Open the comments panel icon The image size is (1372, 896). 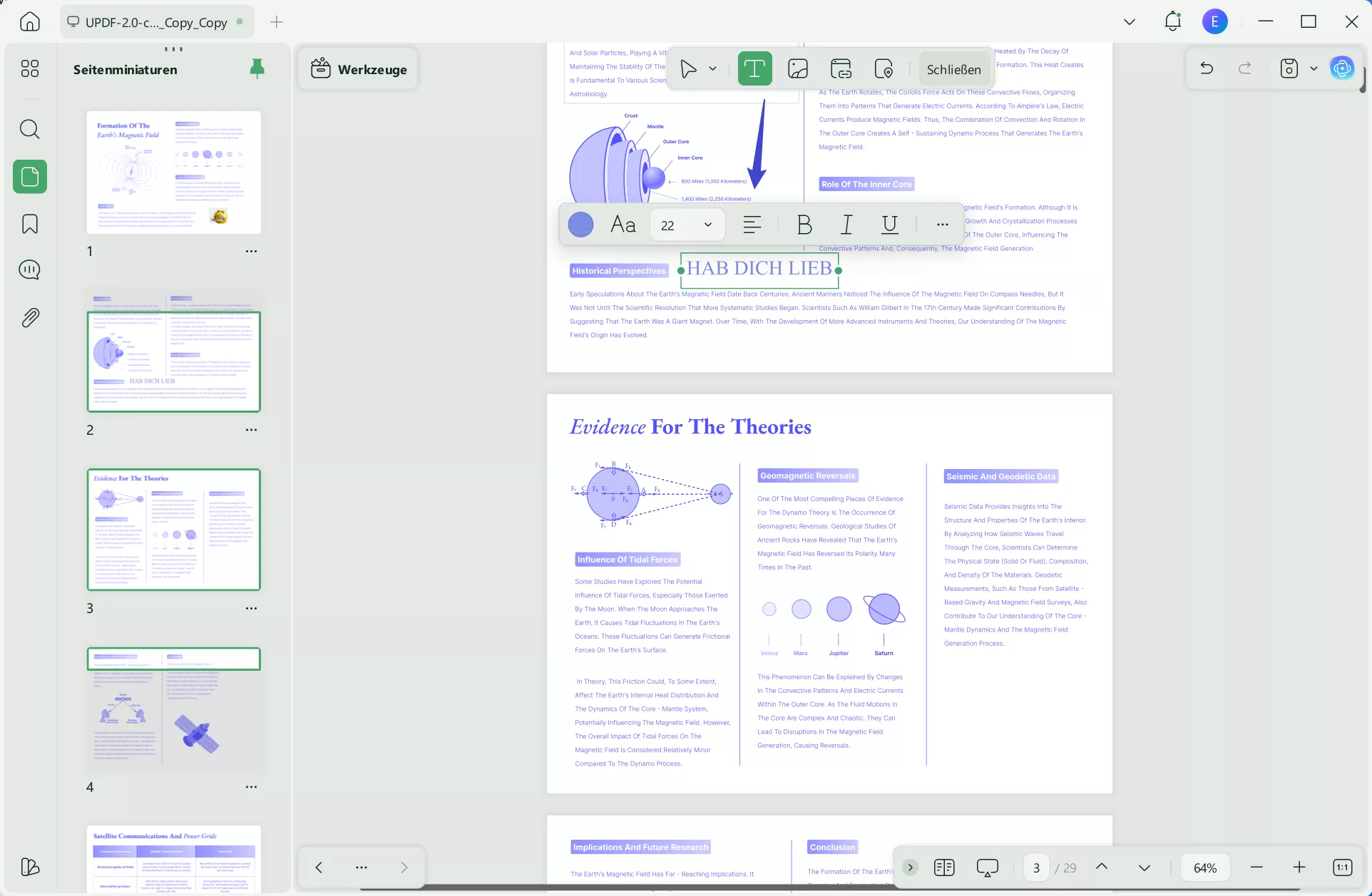(x=30, y=270)
